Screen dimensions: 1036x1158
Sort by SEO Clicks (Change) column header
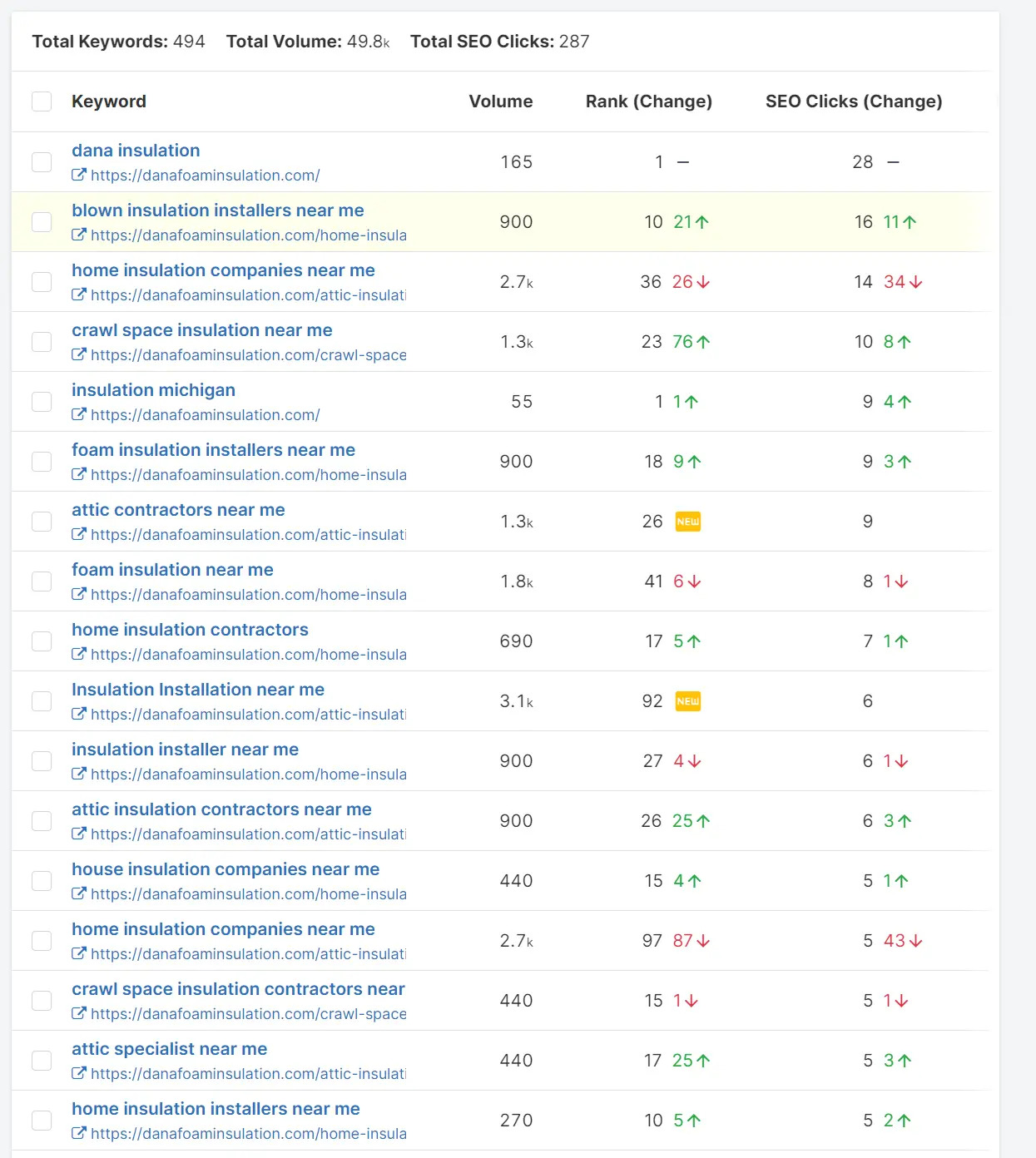click(853, 101)
